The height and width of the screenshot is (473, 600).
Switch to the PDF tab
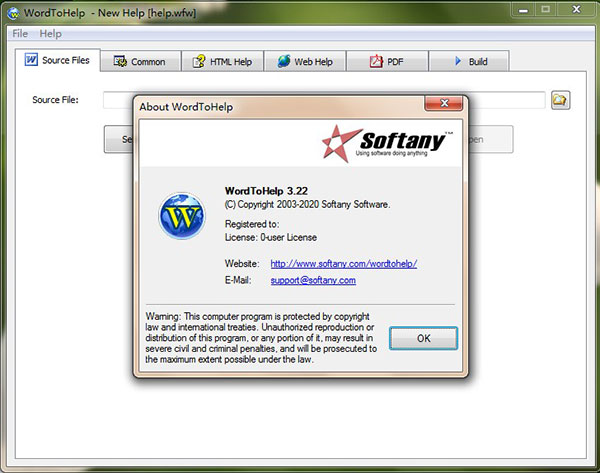tap(387, 62)
